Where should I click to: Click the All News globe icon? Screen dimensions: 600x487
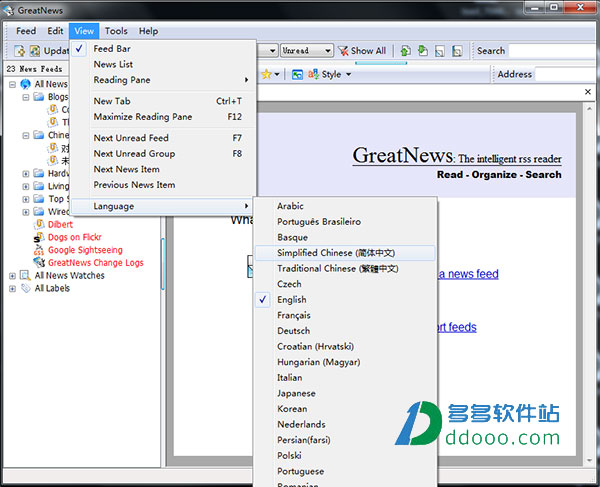(x=25, y=84)
